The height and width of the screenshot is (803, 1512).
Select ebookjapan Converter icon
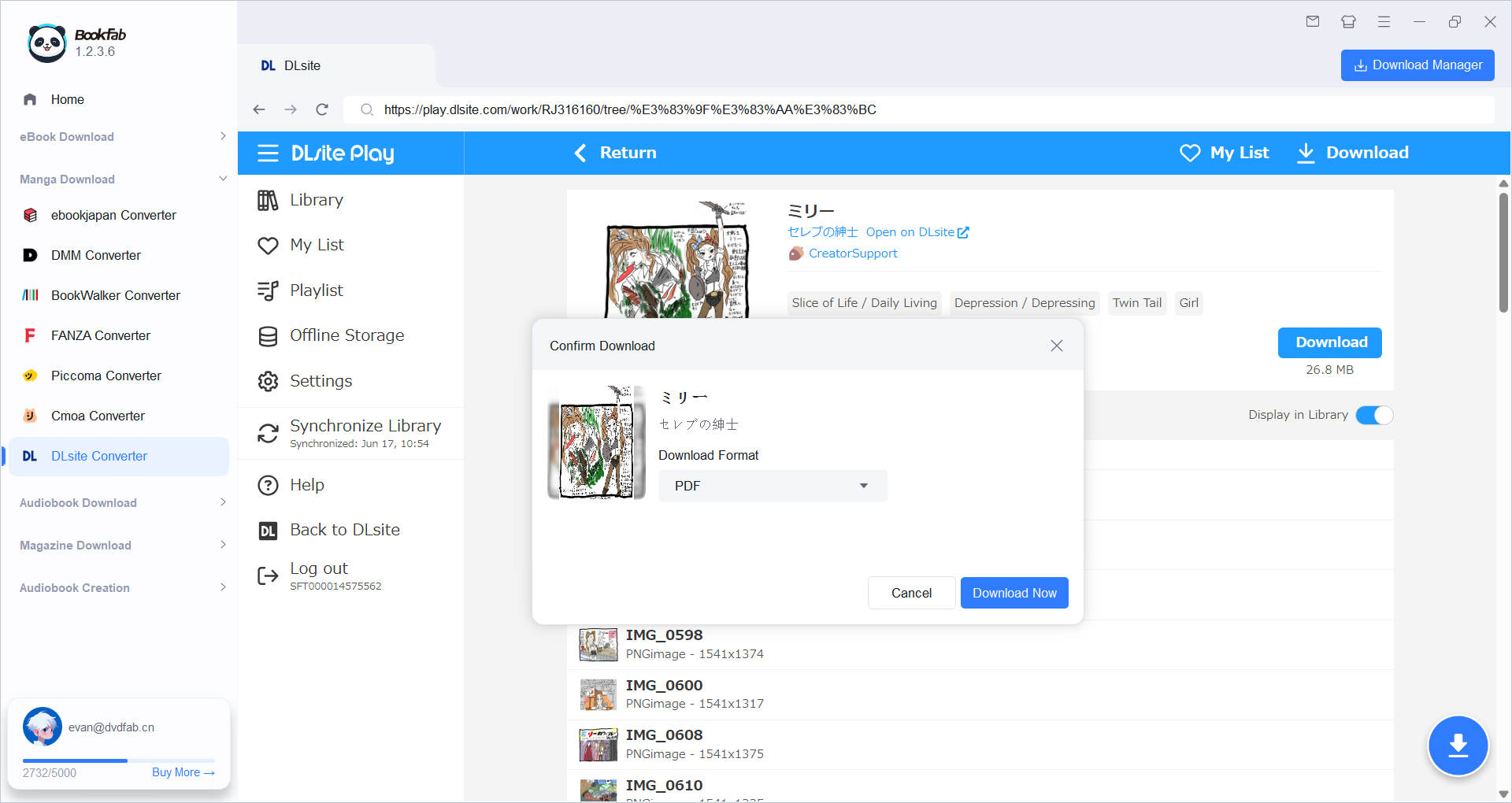30,215
